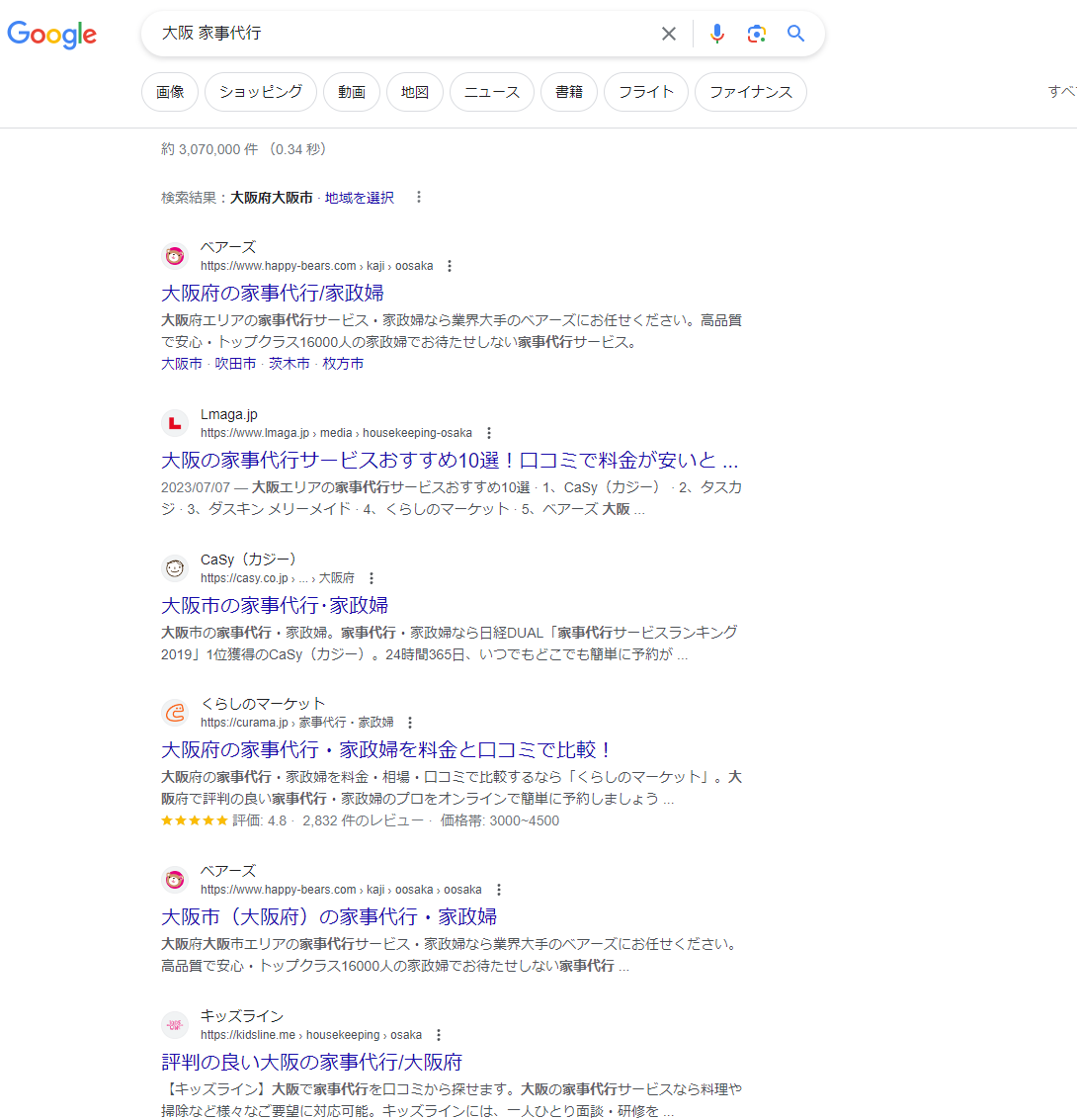
Task: Open the 吹田市 sublink under ベアーズ
Action: point(235,364)
